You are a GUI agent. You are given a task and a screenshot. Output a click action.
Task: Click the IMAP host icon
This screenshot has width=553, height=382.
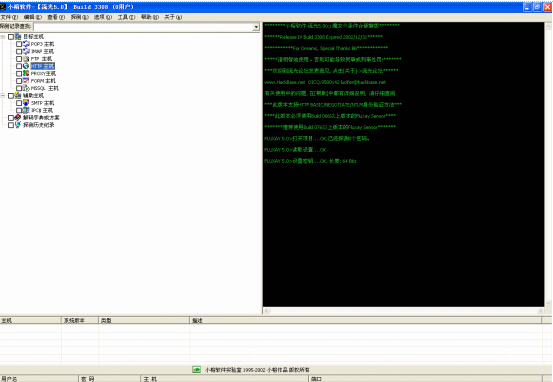[26, 51]
